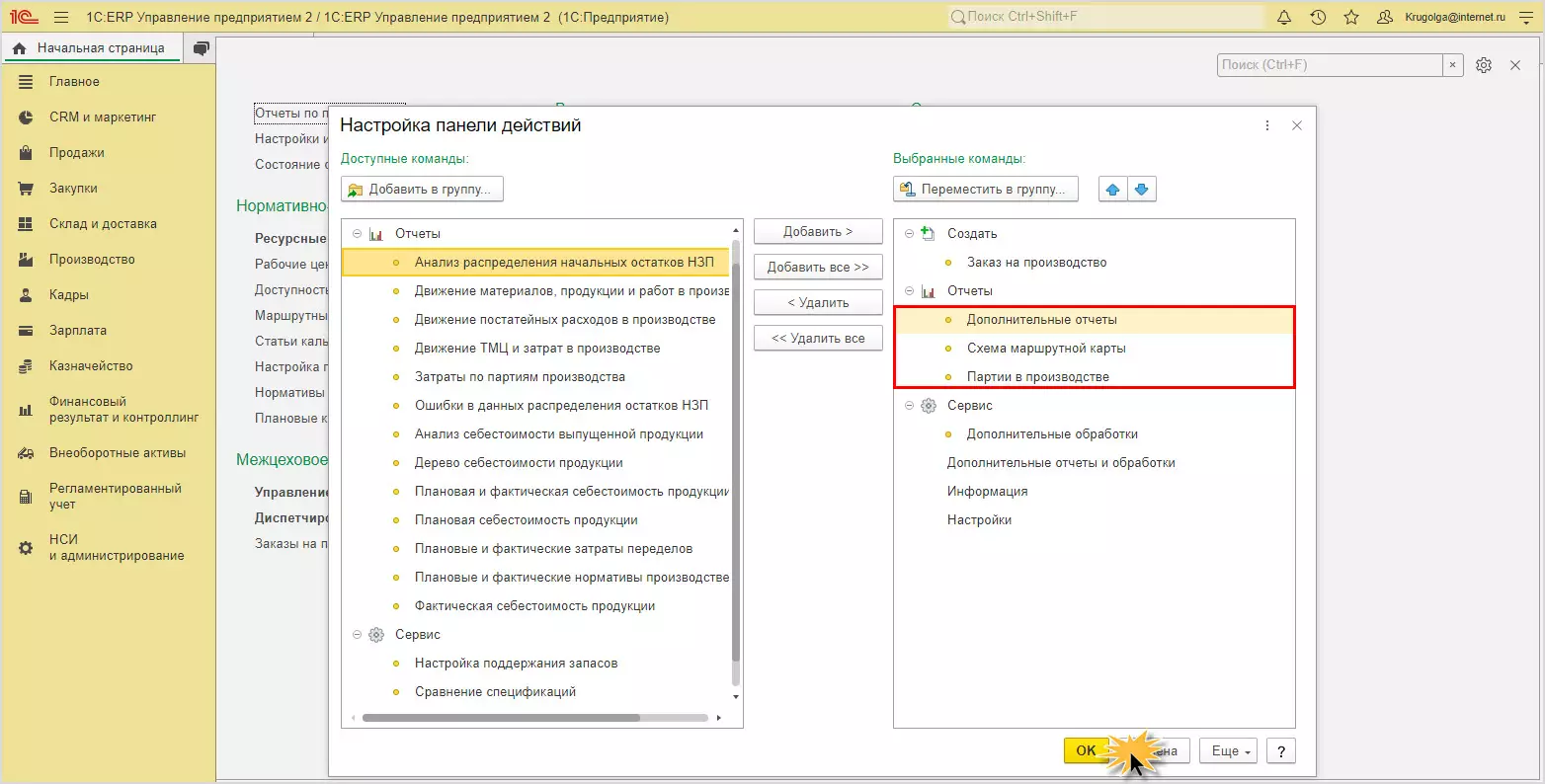Select Движение ТМЦ и затрат в производстве
Screen dimensions: 1545x784
pyautogui.click(x=535, y=349)
